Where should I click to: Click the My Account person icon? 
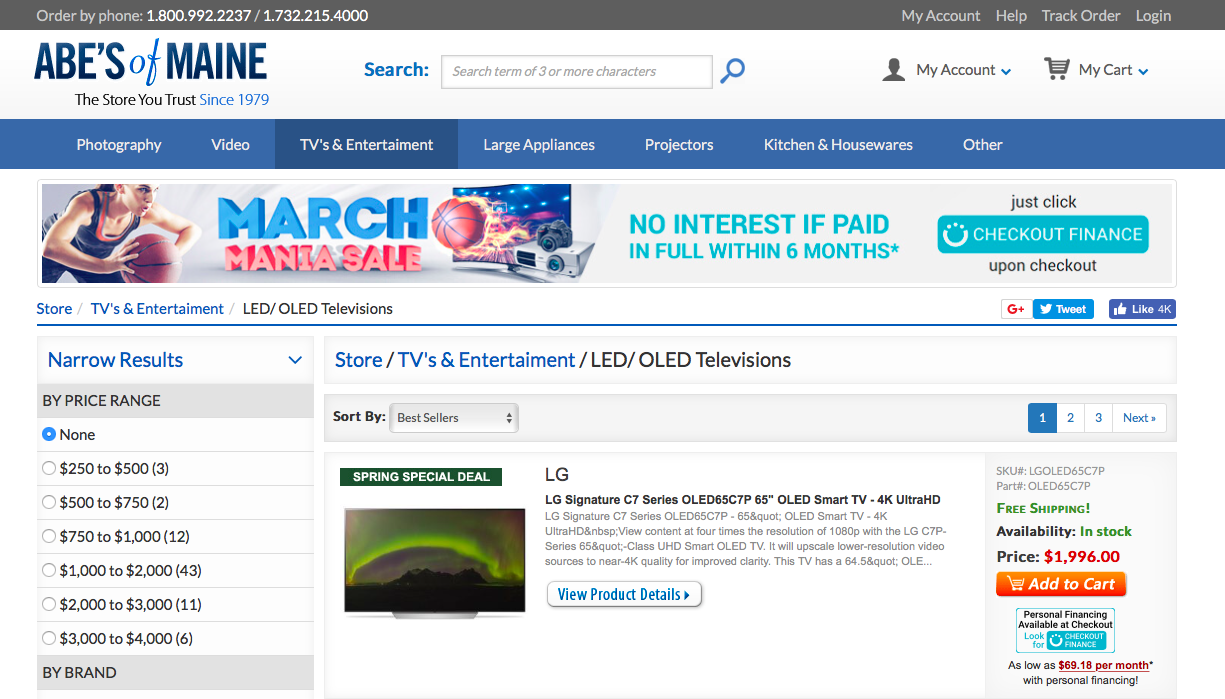[x=894, y=70]
